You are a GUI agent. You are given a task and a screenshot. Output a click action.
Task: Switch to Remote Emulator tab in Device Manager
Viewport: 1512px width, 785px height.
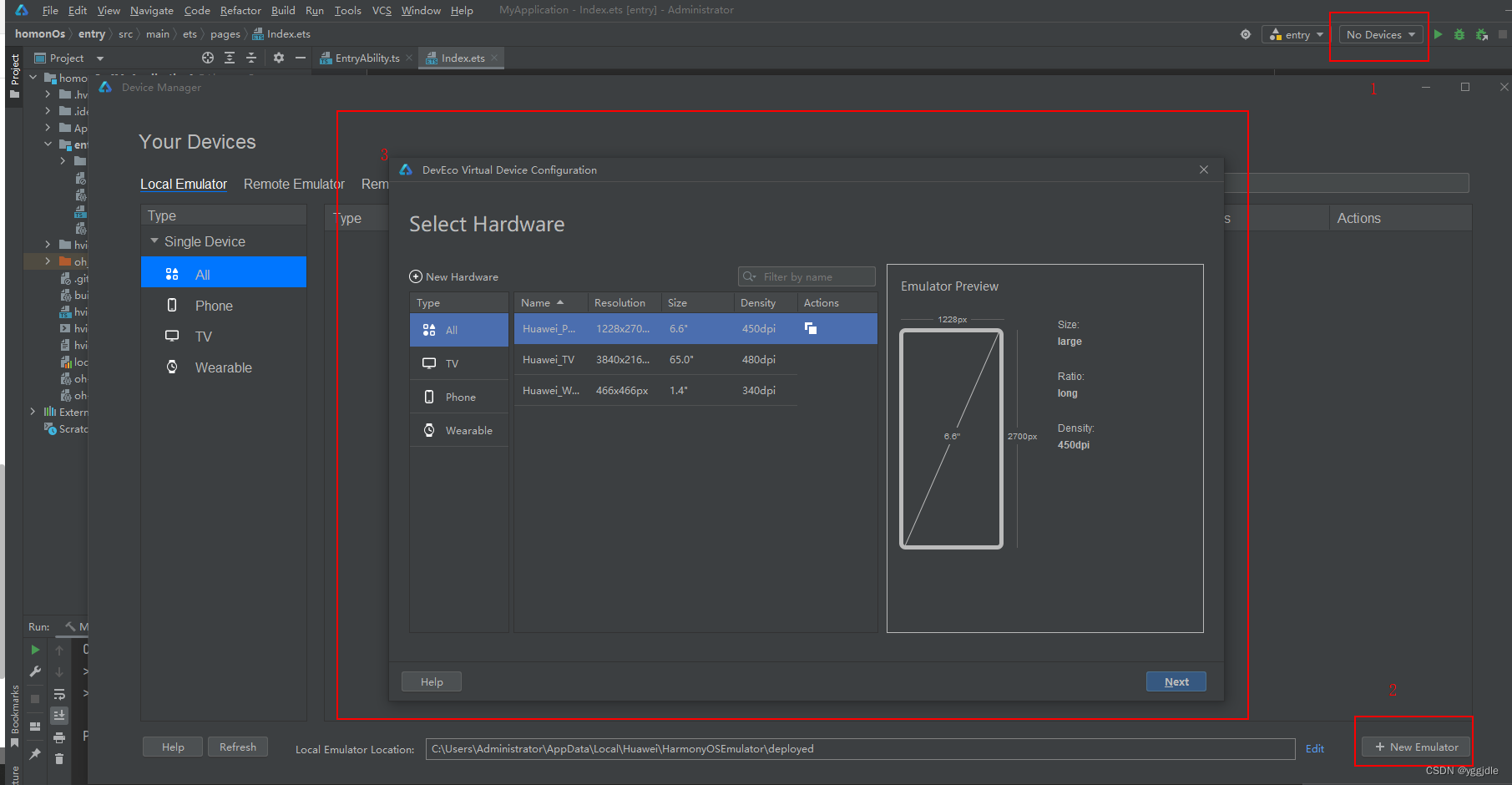coord(294,184)
